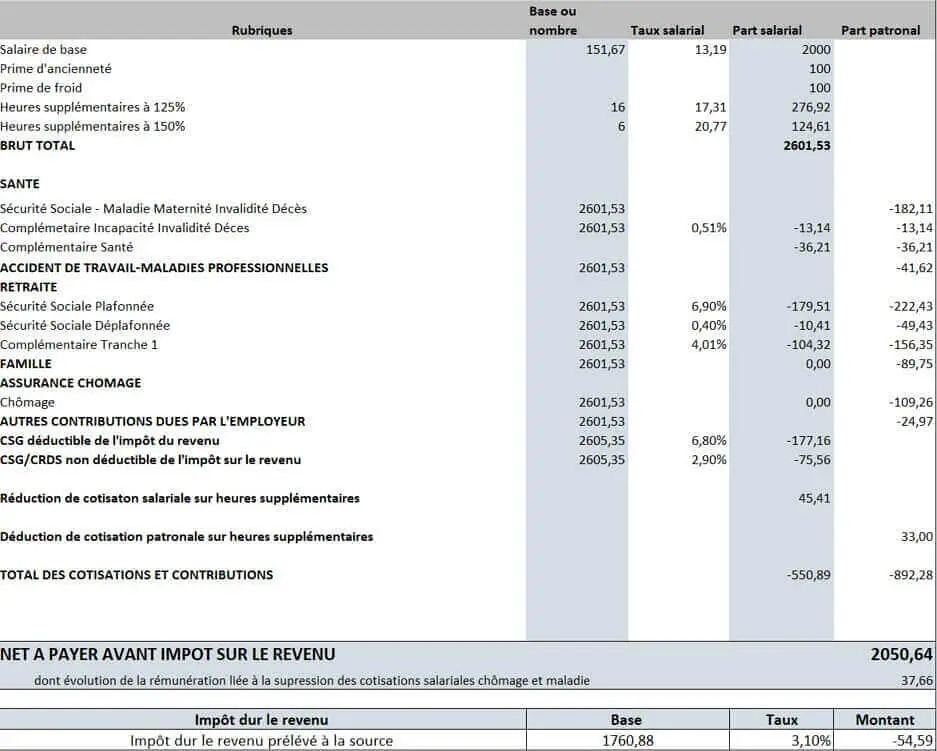This screenshot has width=937, height=751.
Task: Click the 151,67 base hours cell
Action: pos(606,49)
